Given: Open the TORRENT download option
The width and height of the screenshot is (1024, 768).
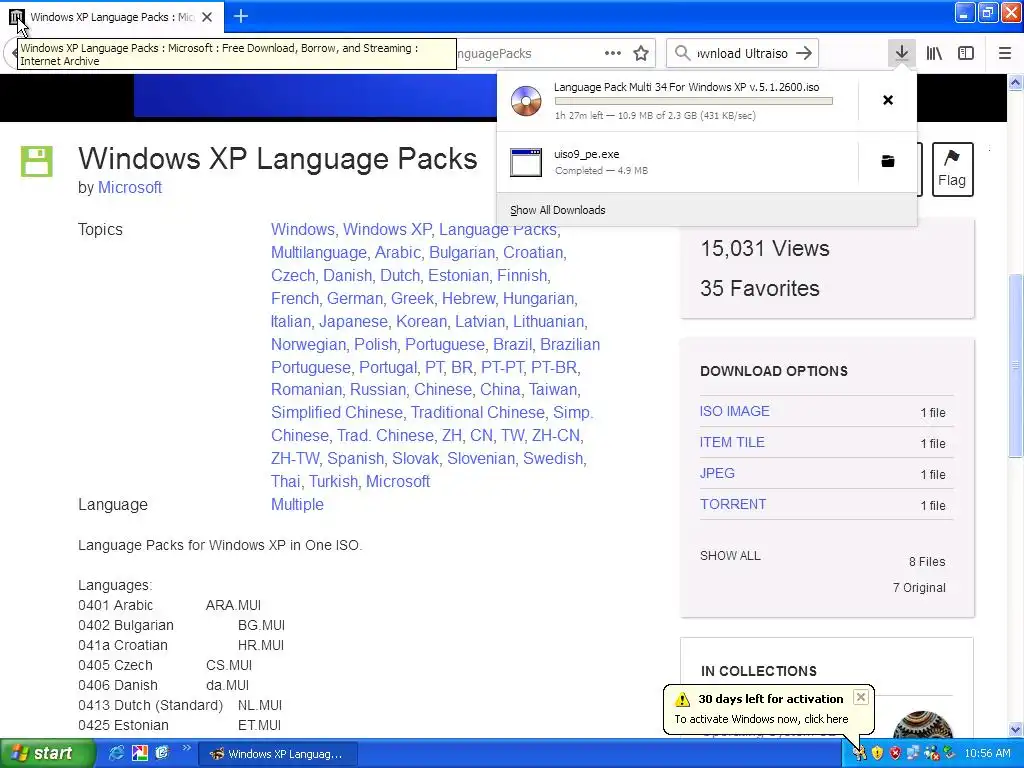Looking at the screenshot, I should (x=733, y=504).
